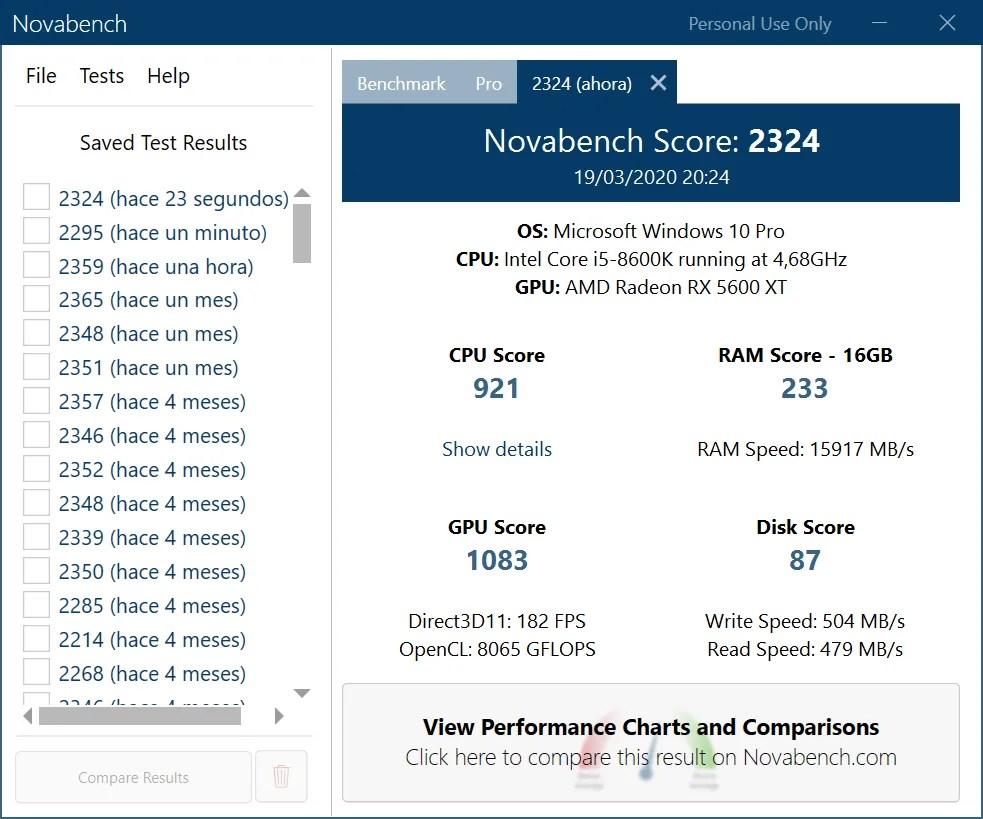This screenshot has width=983, height=819.
Task: Check the 2357 (hace 4 meses) checkbox
Action: coord(36,400)
